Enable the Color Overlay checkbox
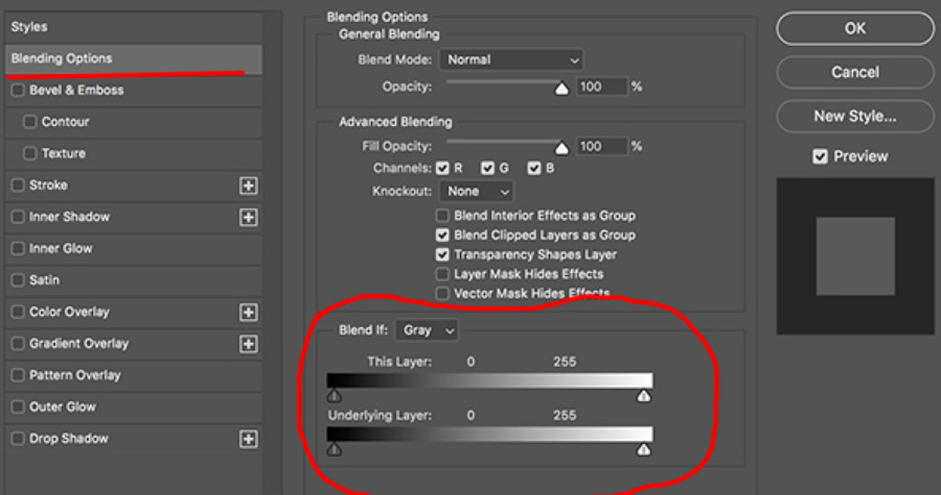Screen dimensions: 941x495 [18, 312]
